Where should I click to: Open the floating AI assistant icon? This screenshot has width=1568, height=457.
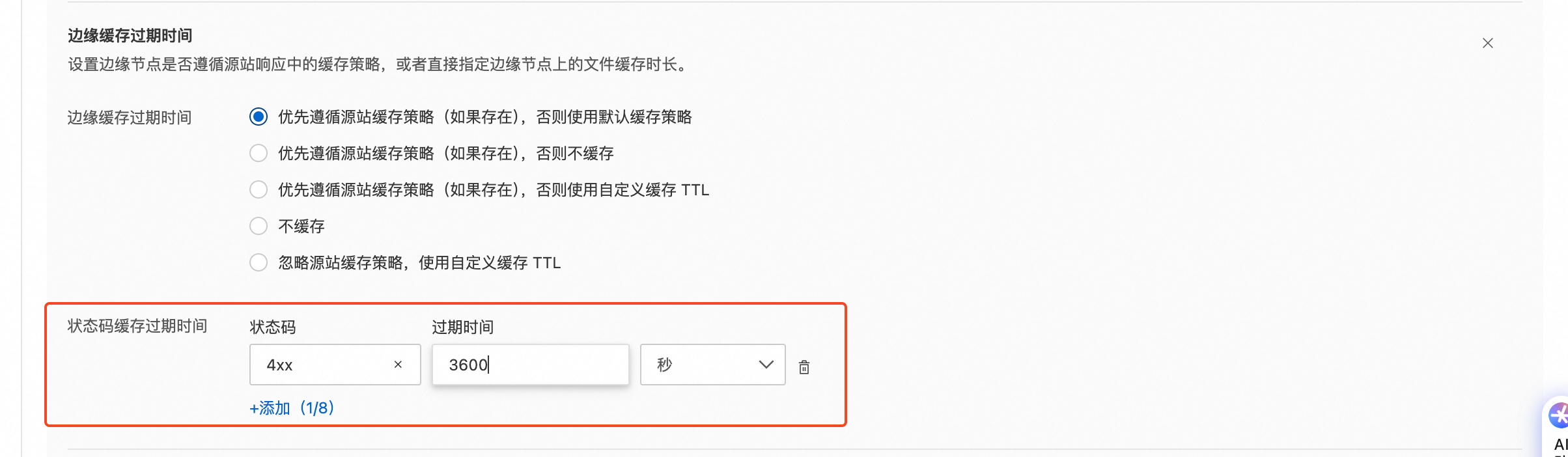pos(1558,415)
